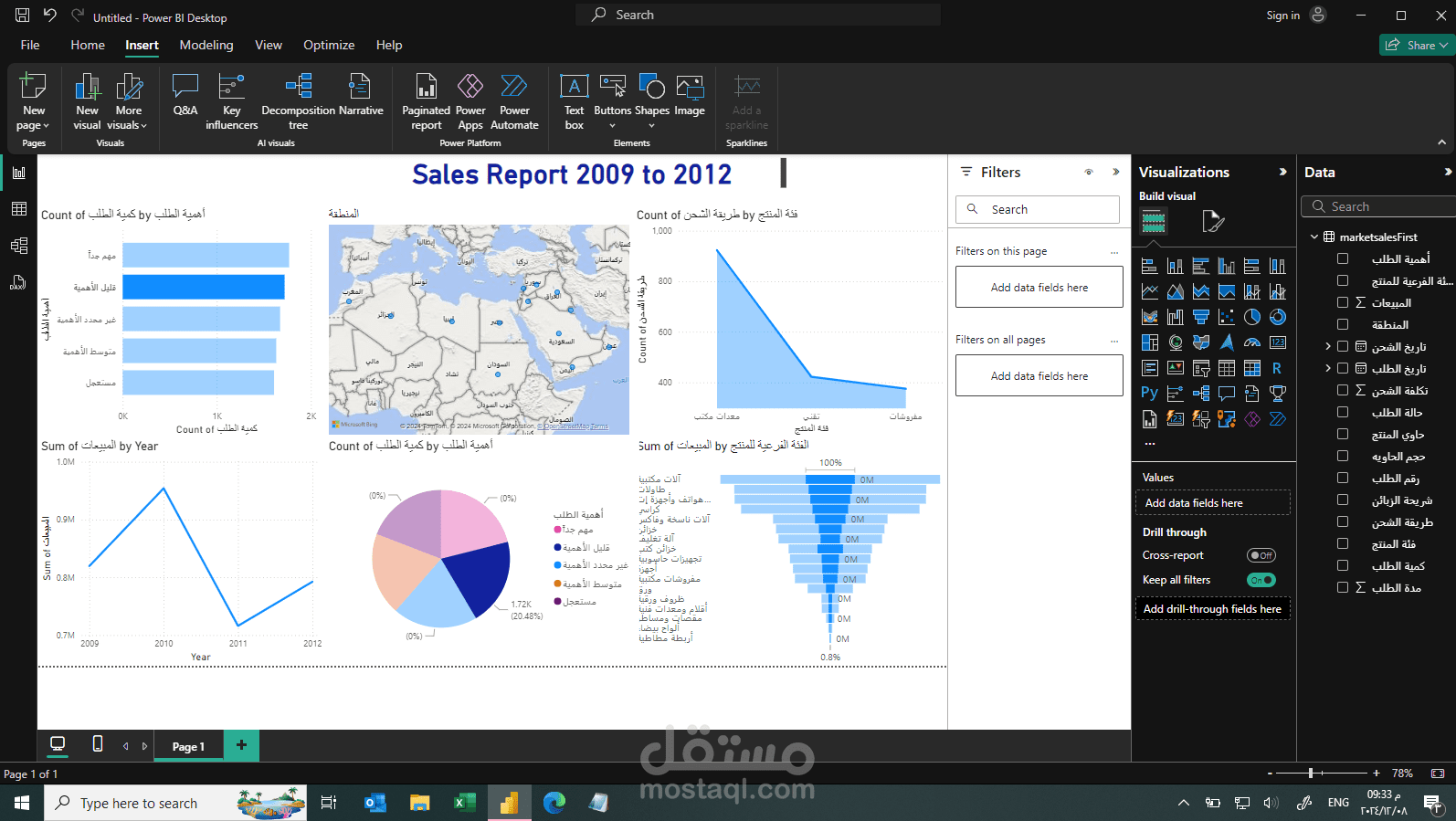This screenshot has height=821, width=1456.
Task: Select the Python visual icon
Action: pyautogui.click(x=1150, y=394)
